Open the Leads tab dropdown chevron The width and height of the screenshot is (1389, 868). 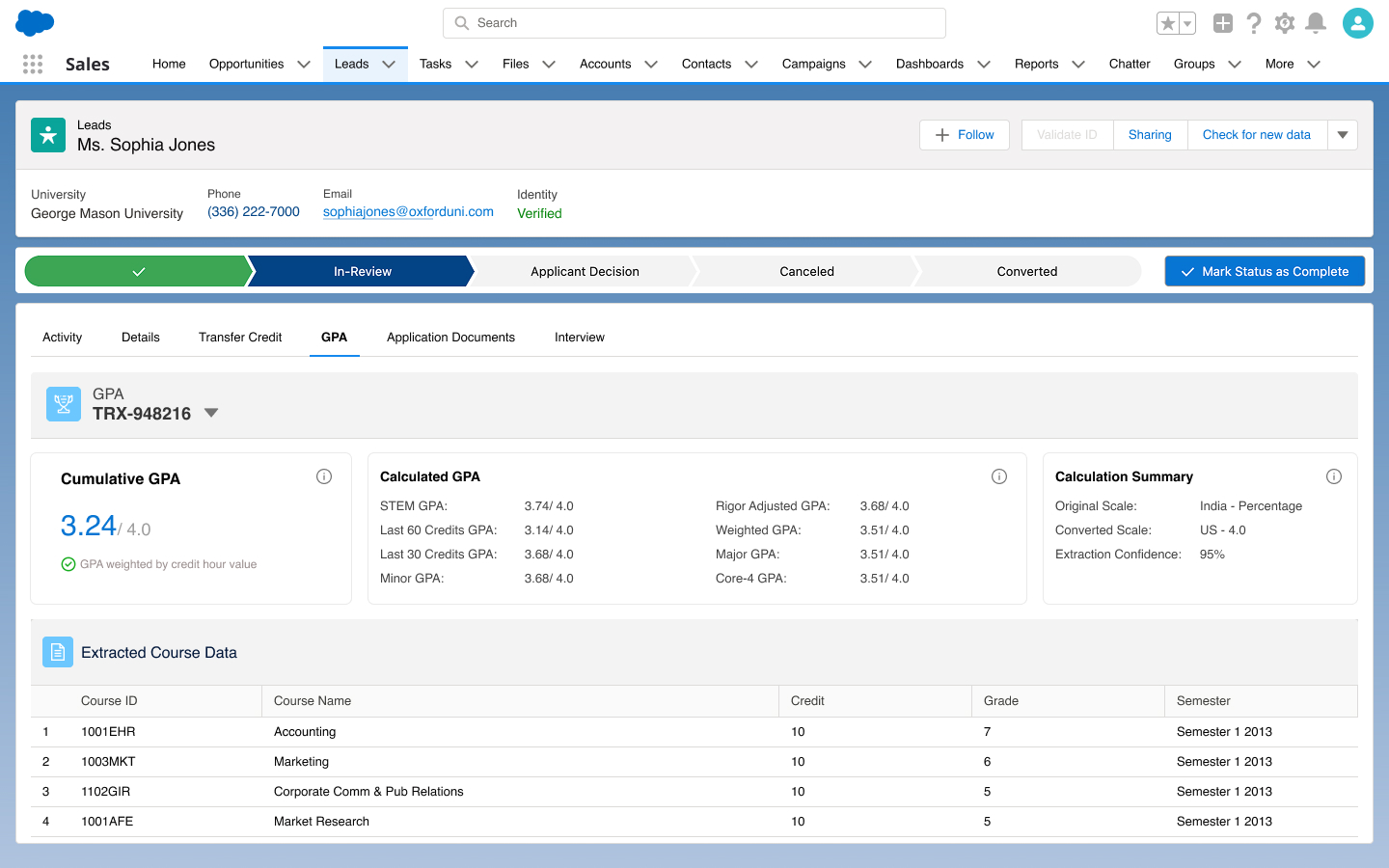click(x=390, y=64)
